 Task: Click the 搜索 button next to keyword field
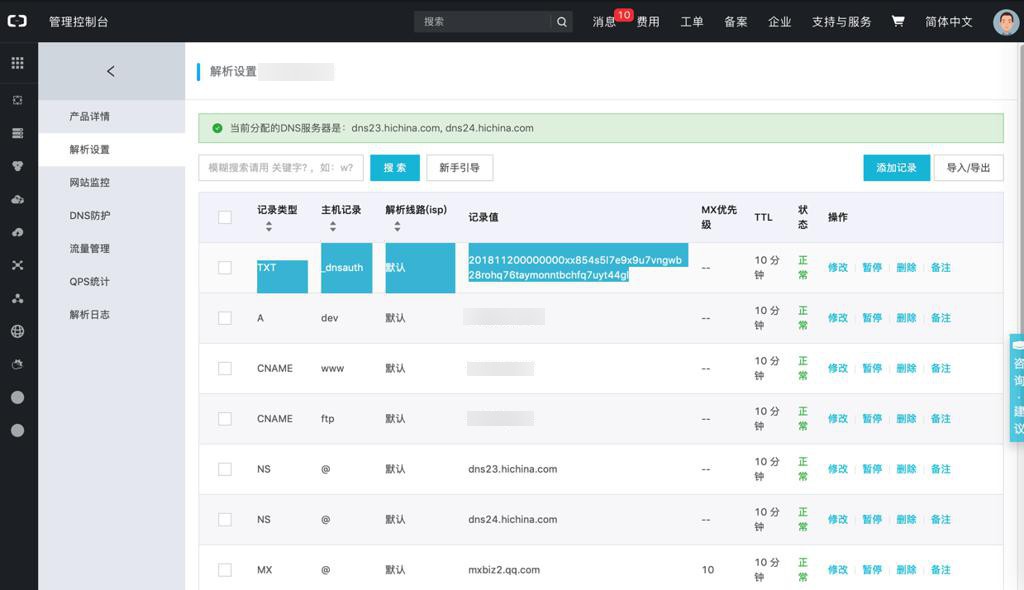pos(394,168)
